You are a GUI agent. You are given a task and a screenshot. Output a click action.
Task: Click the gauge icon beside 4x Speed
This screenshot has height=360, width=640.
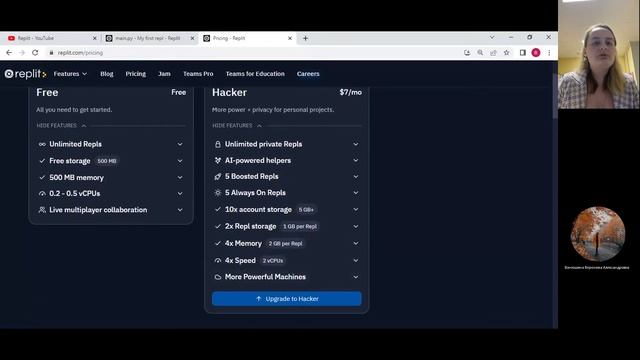click(218, 260)
